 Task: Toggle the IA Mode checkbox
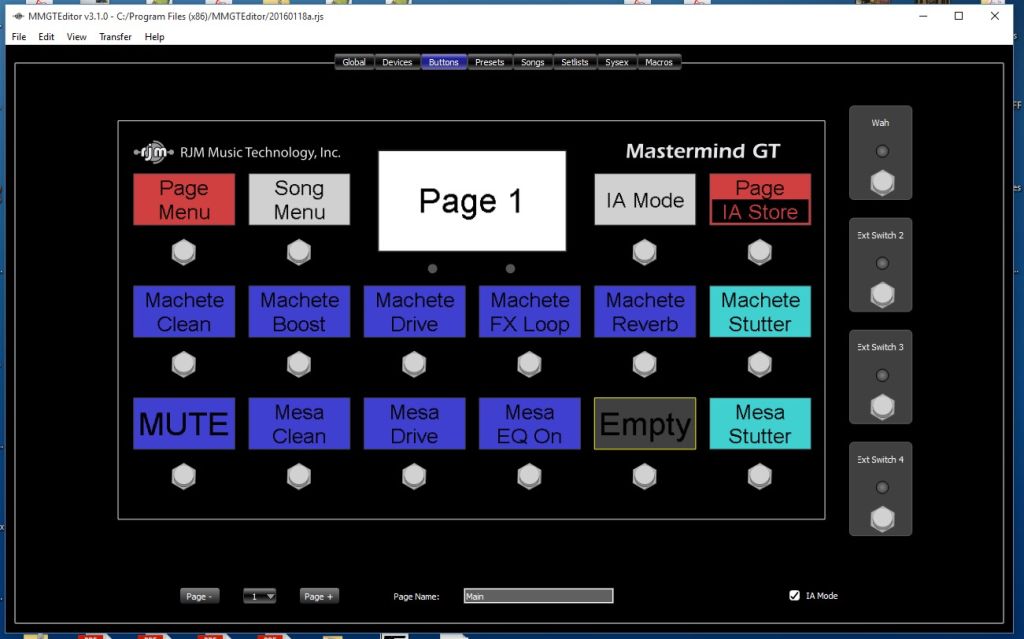coord(794,595)
